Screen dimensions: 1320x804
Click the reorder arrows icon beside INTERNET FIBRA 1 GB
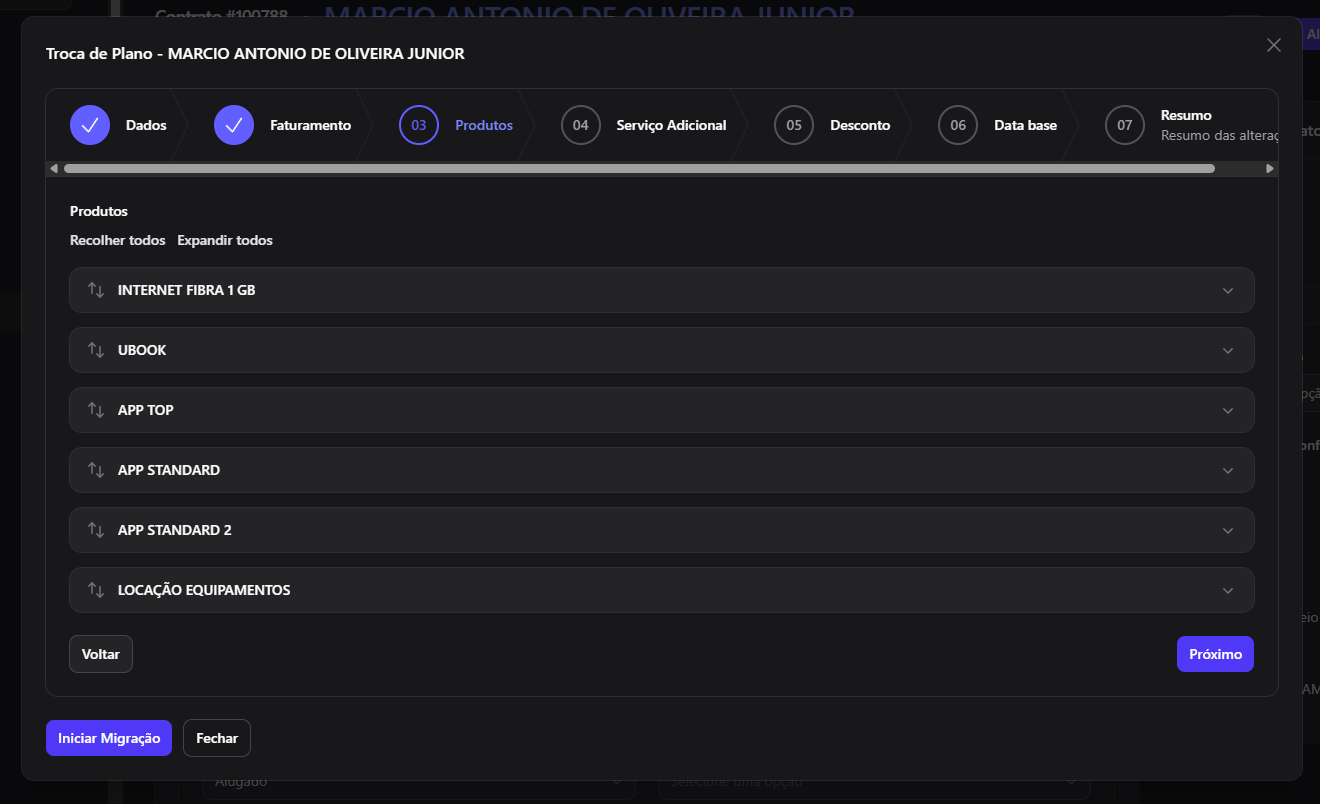pyautogui.click(x=96, y=290)
